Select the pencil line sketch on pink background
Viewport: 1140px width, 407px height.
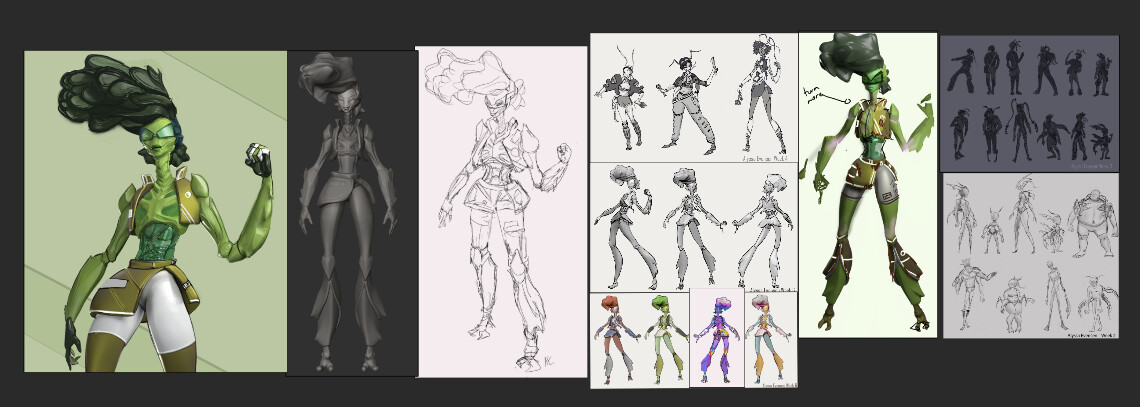click(x=502, y=212)
